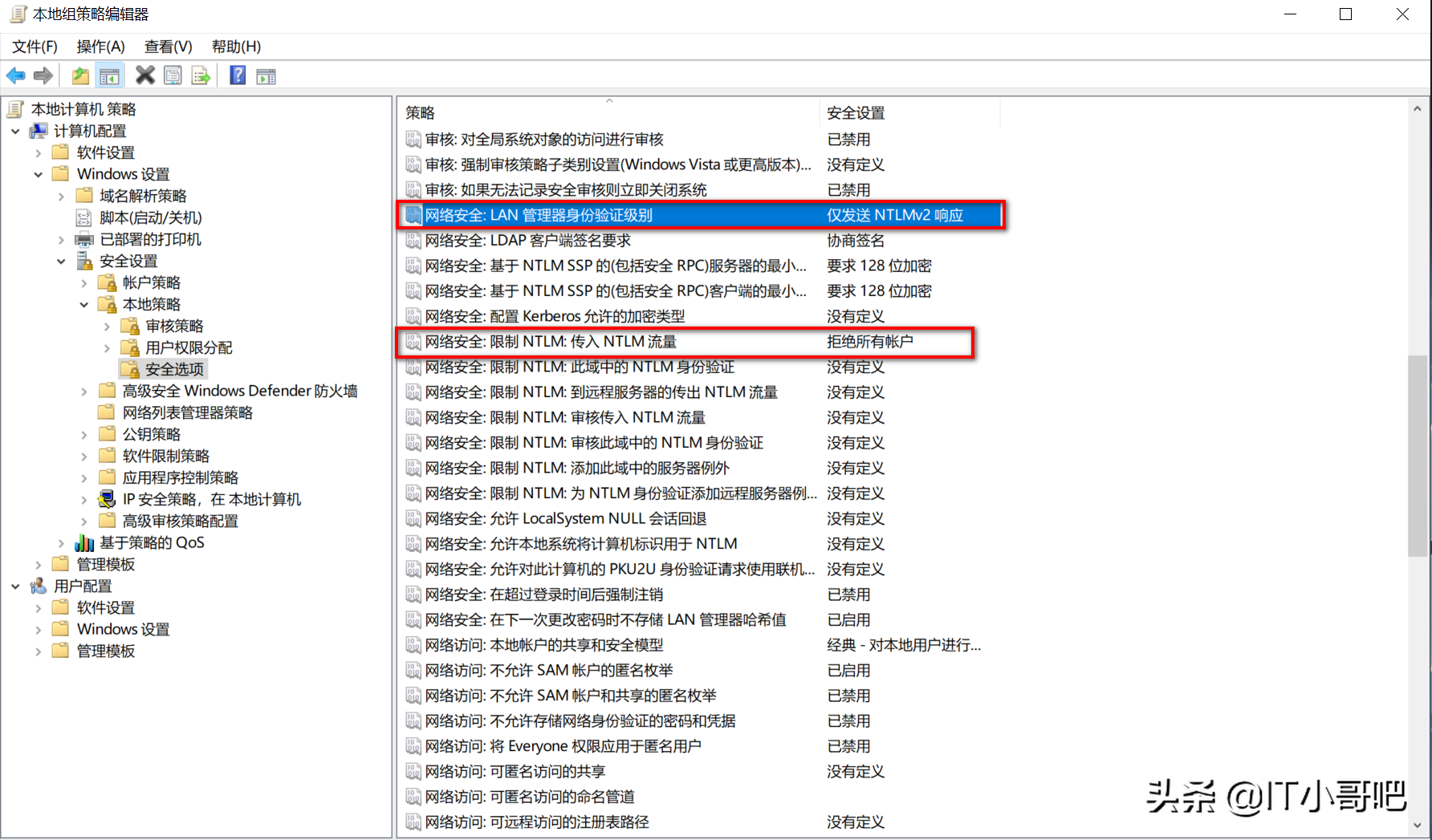1432x840 pixels.
Task: Open the 查看(V) menu
Action: [x=169, y=47]
